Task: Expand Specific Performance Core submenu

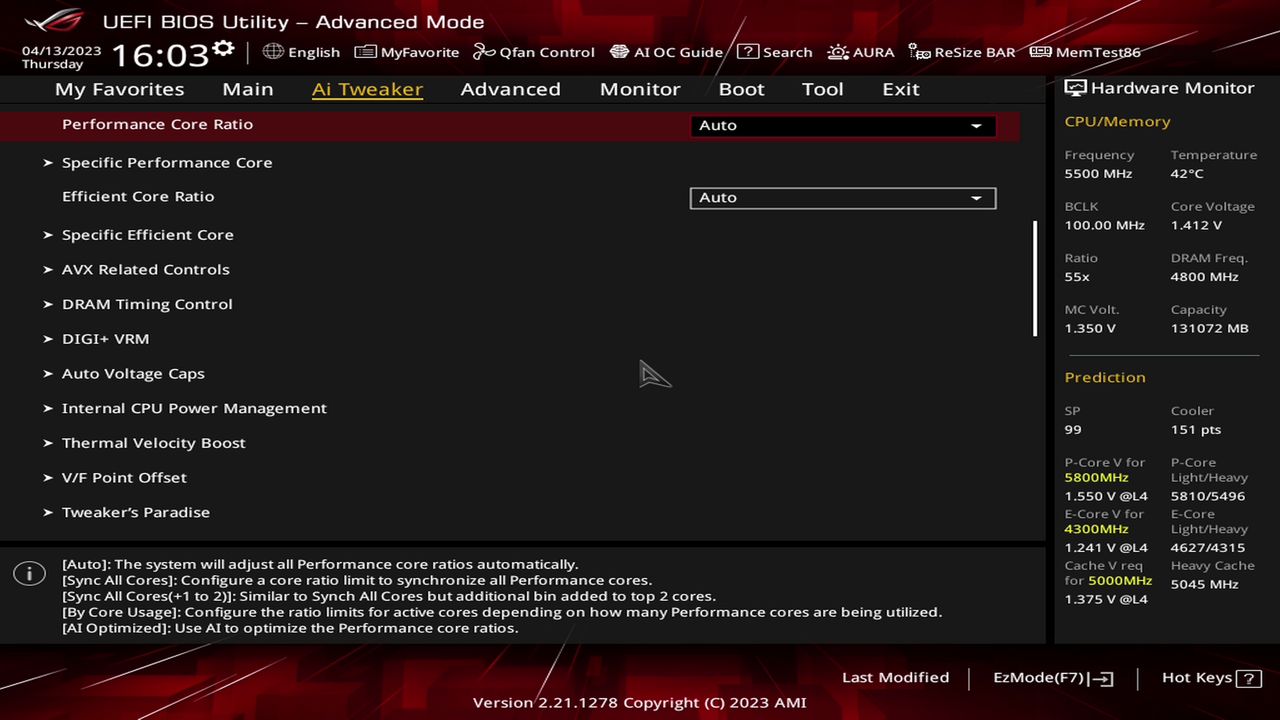Action: coord(167,162)
